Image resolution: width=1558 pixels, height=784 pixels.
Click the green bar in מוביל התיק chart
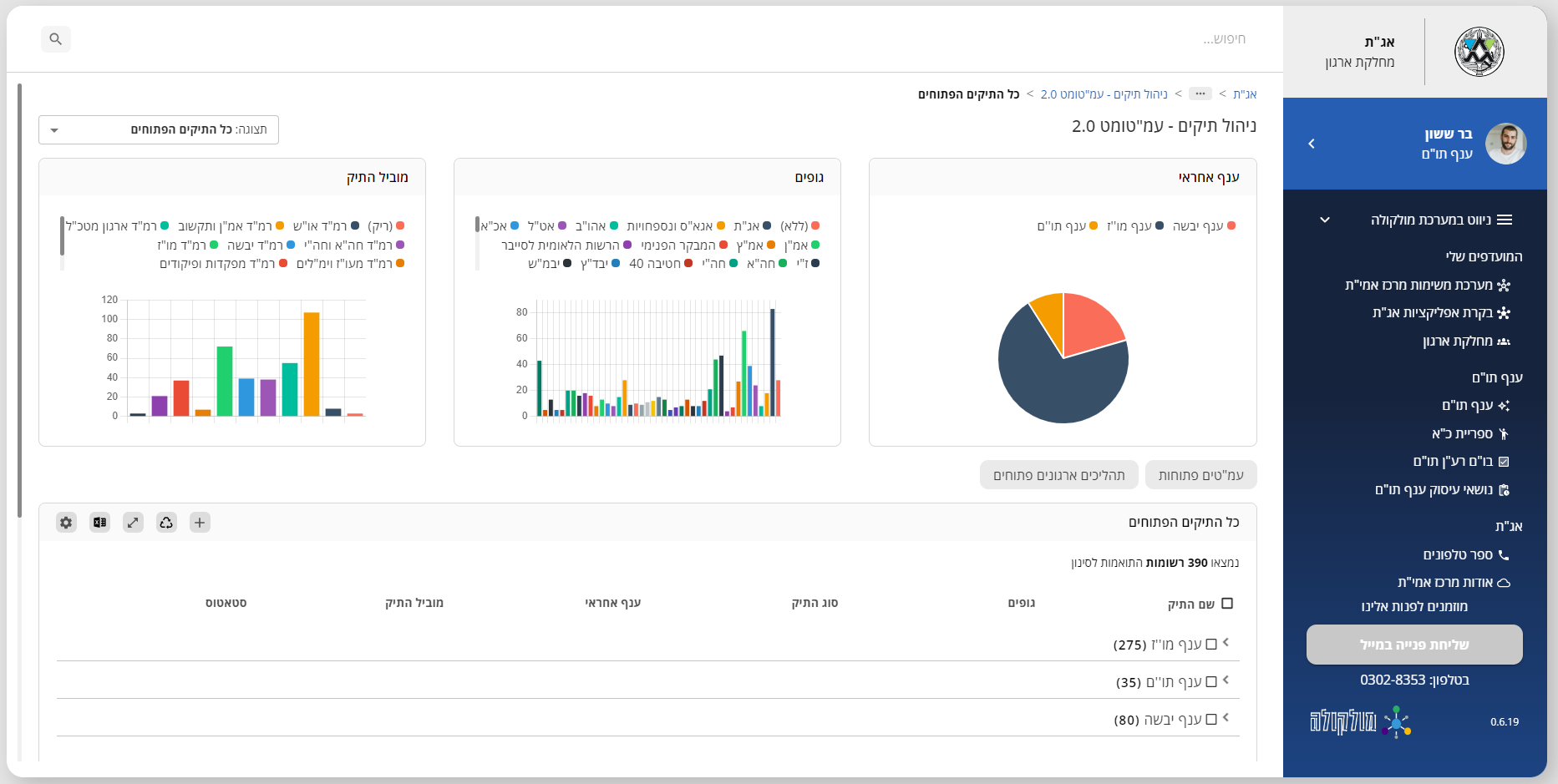pyautogui.click(x=225, y=381)
